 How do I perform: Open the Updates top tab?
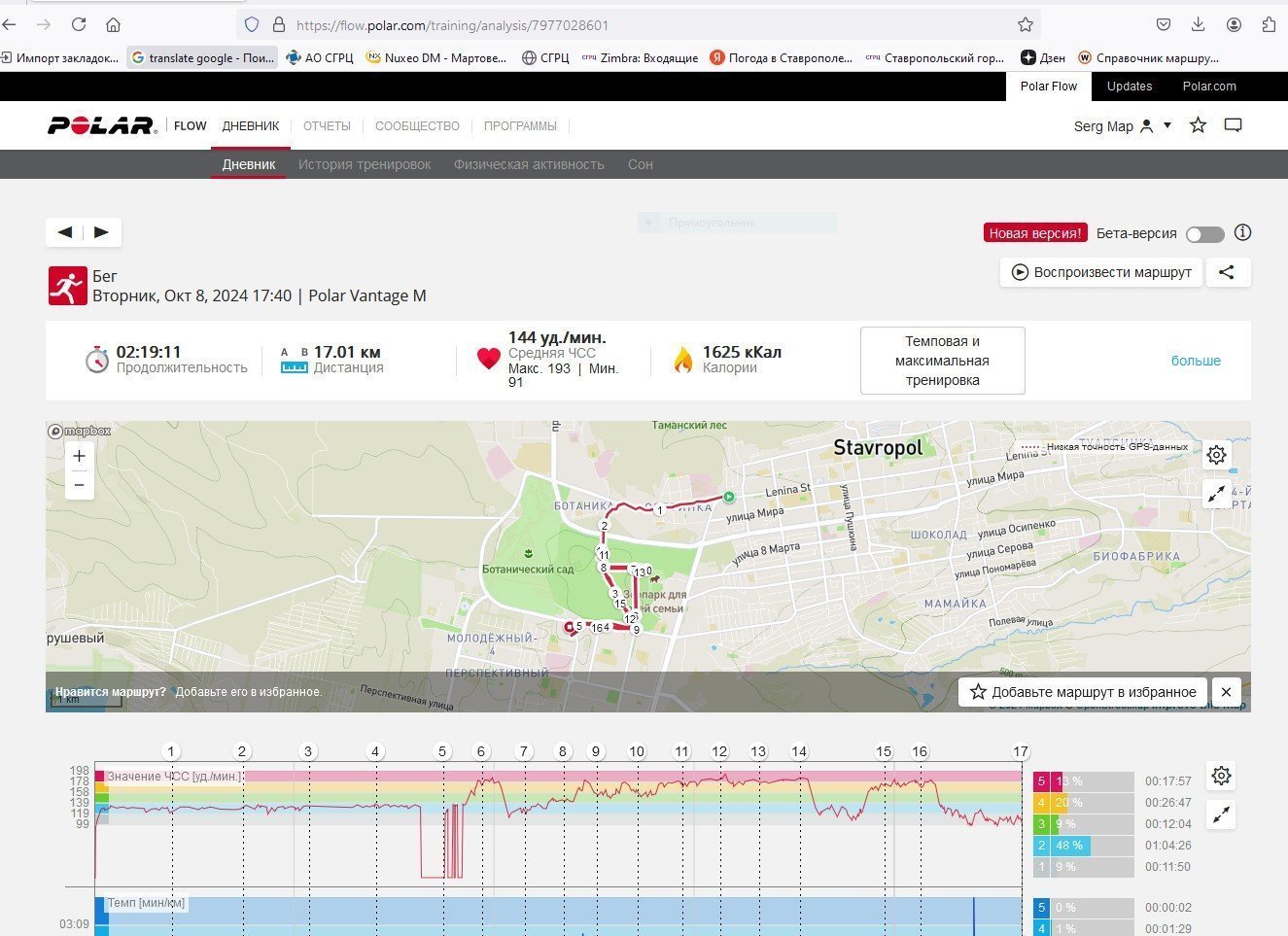[1130, 87]
